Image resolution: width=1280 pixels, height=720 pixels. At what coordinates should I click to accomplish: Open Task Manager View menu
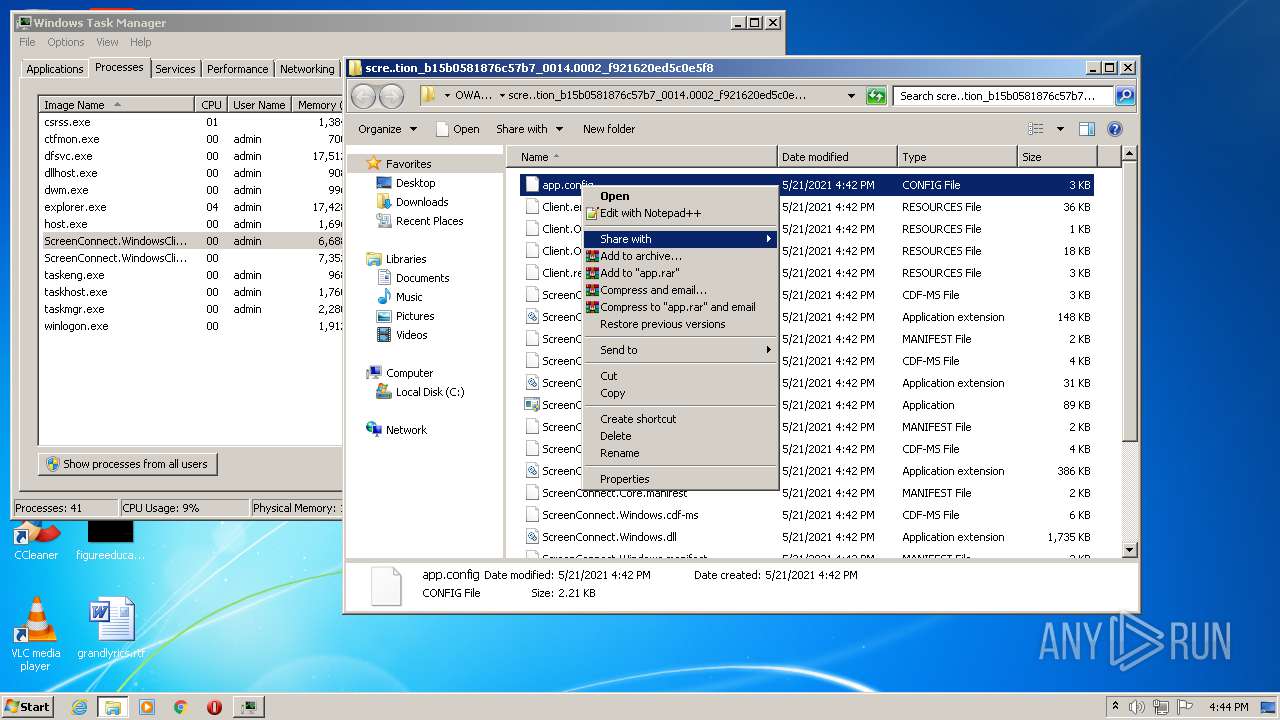[x=107, y=42]
